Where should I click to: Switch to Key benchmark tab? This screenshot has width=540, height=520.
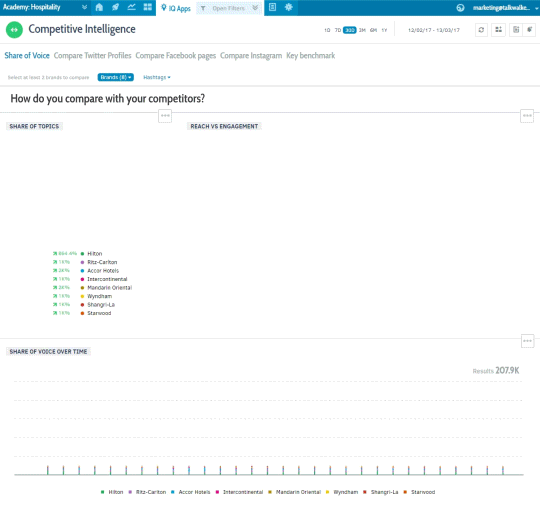[310, 56]
